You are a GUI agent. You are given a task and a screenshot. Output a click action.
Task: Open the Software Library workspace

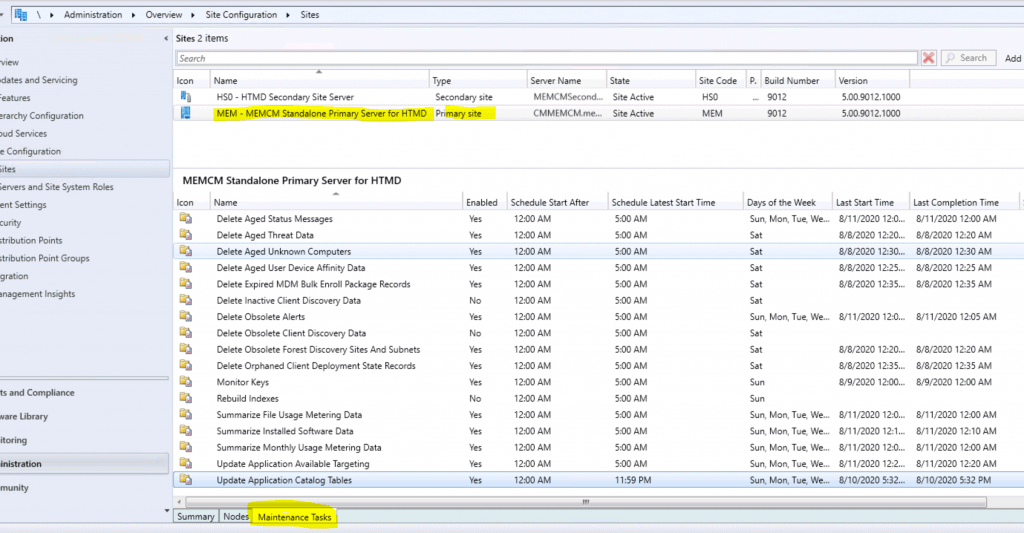point(24,416)
